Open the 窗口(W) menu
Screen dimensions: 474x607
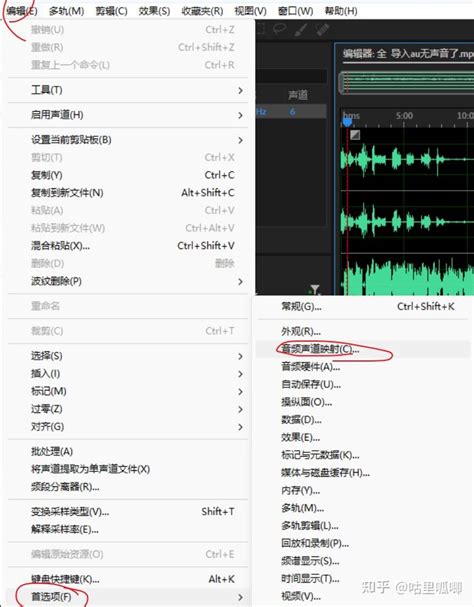(x=295, y=11)
